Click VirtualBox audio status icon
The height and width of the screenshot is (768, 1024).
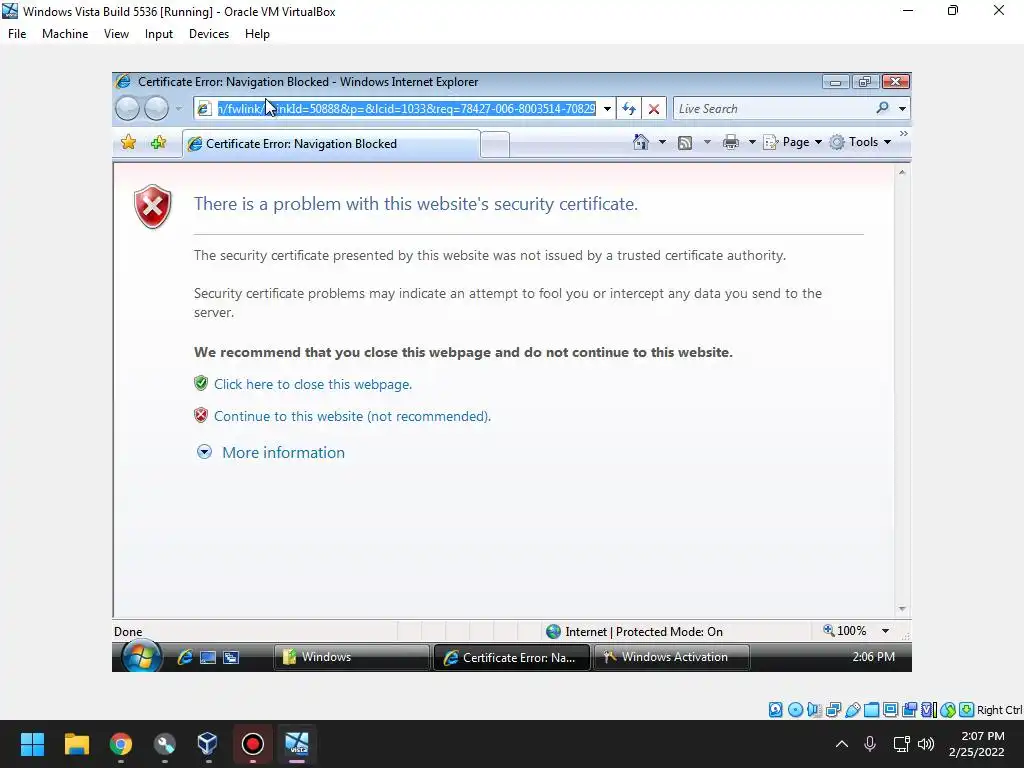click(814, 710)
